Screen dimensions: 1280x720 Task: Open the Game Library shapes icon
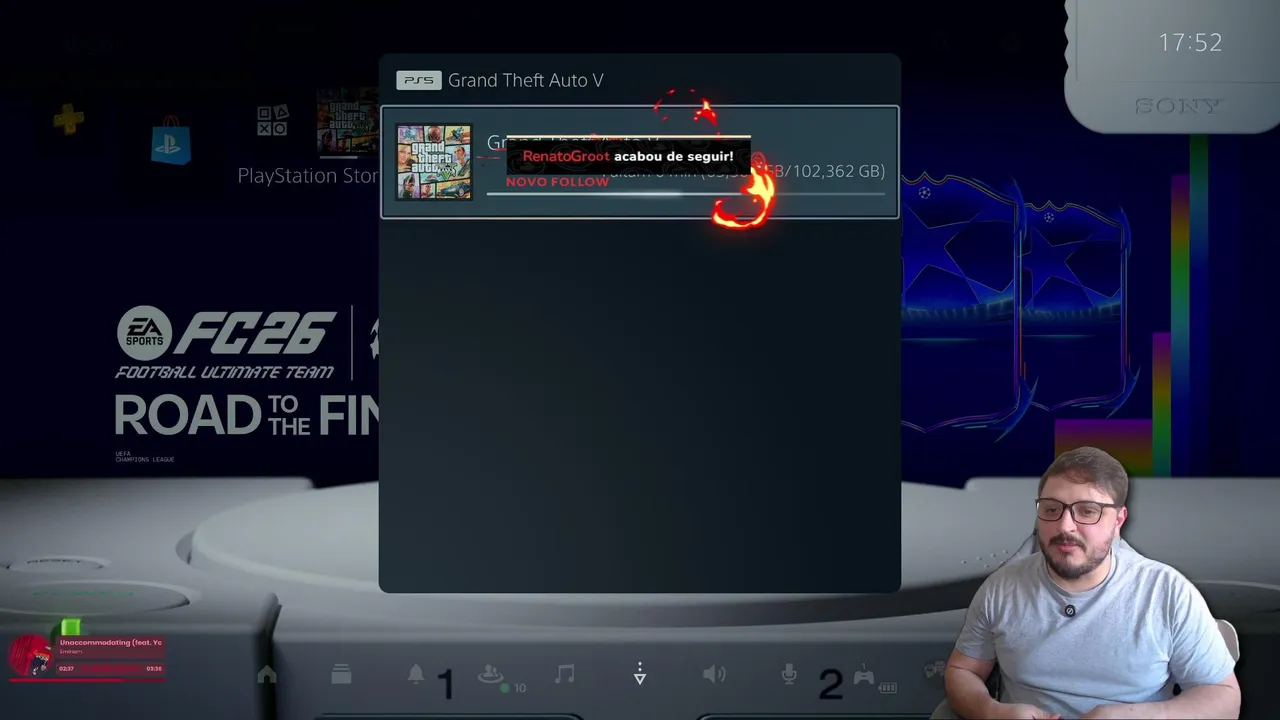click(x=272, y=121)
